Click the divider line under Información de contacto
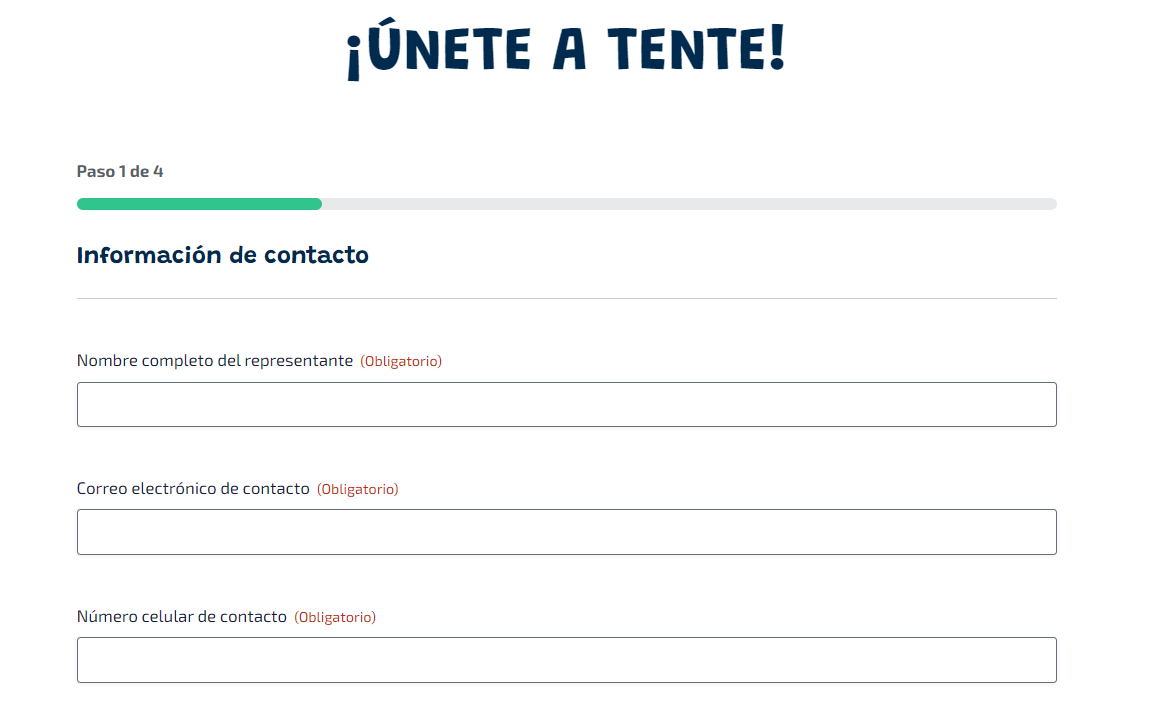The height and width of the screenshot is (705, 1149). pos(566,298)
